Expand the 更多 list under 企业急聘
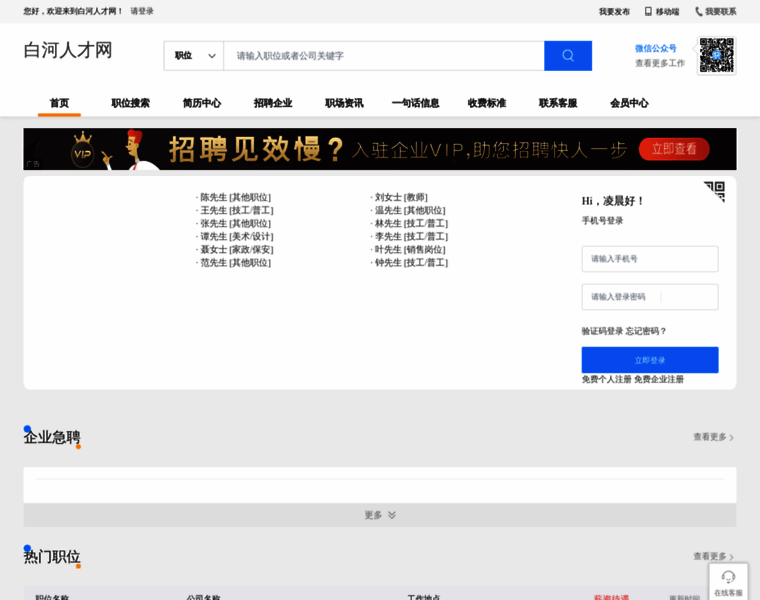The width and height of the screenshot is (760, 600). pos(380,515)
